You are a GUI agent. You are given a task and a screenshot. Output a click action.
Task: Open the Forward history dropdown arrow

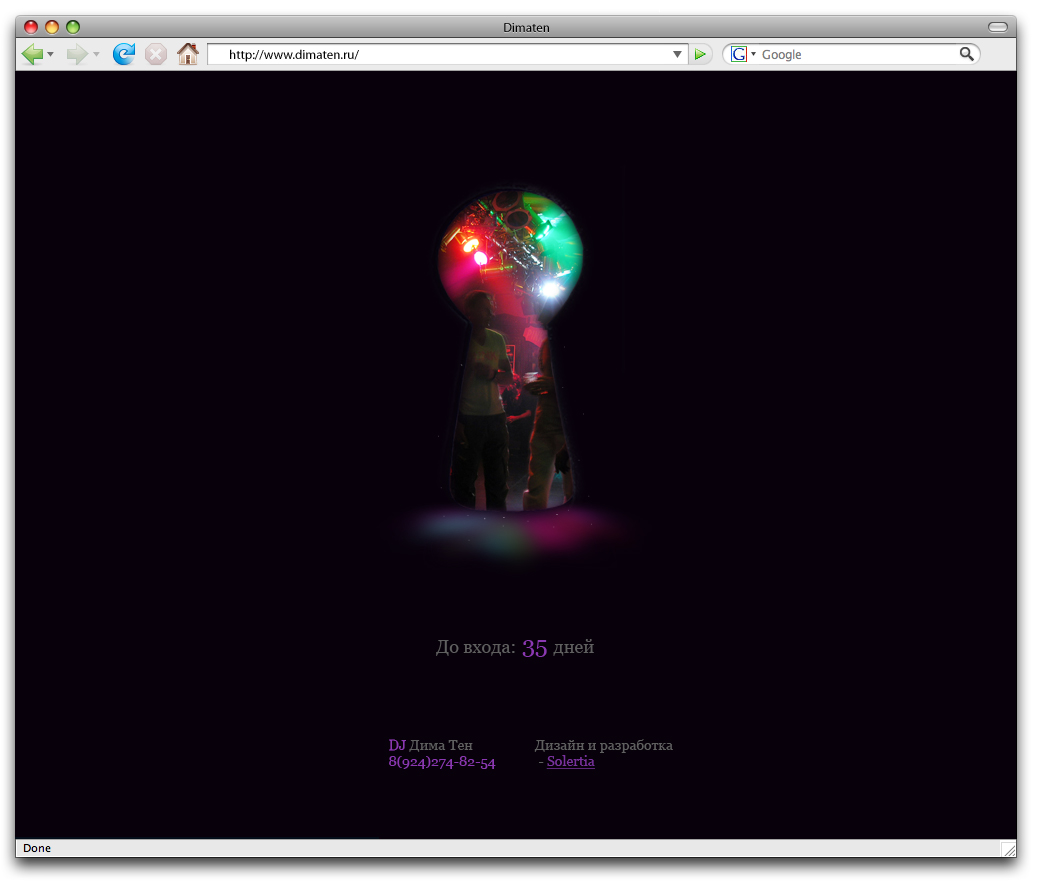[x=96, y=54]
